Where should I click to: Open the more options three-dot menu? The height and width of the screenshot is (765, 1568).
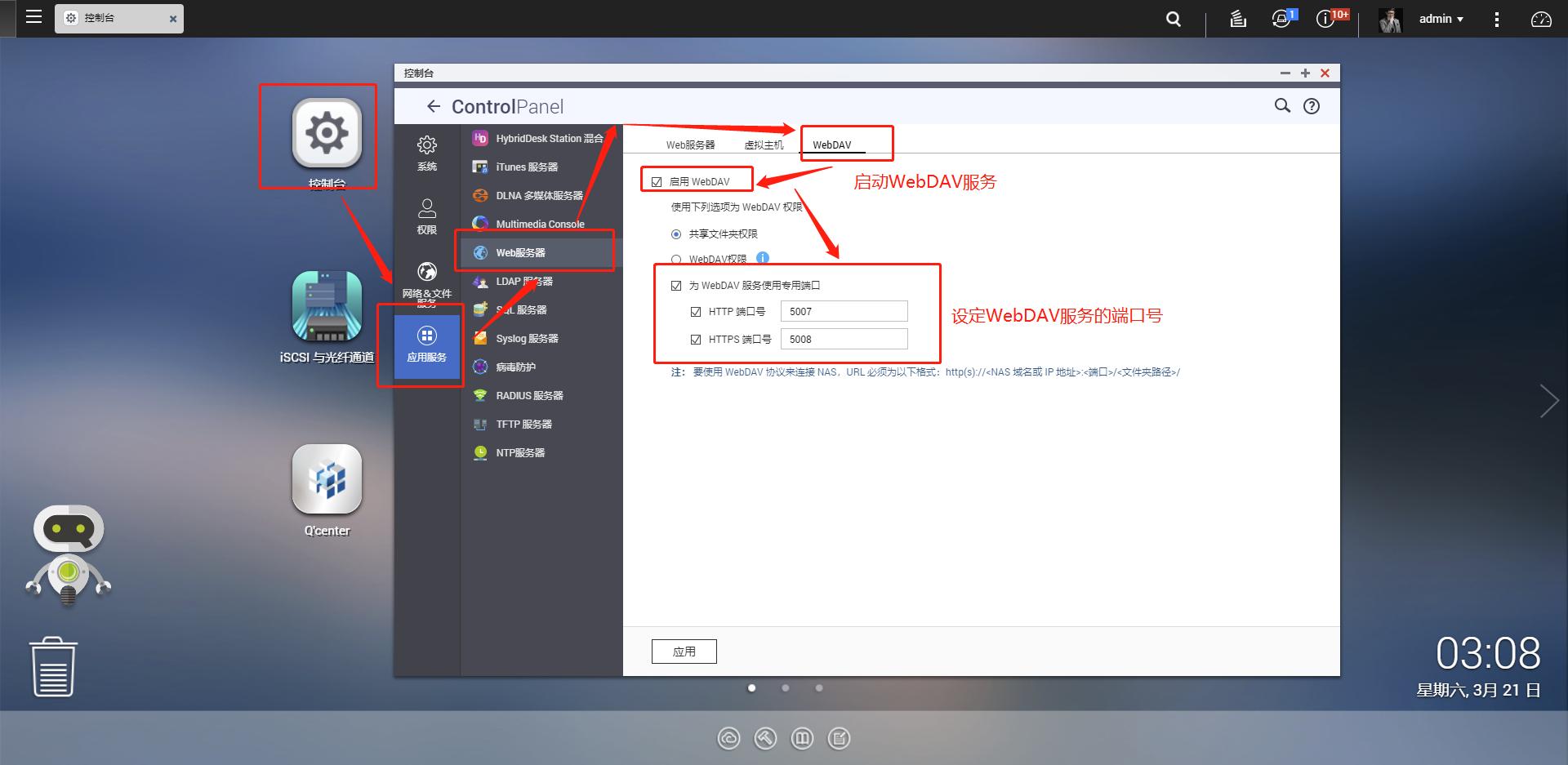pyautogui.click(x=1497, y=18)
